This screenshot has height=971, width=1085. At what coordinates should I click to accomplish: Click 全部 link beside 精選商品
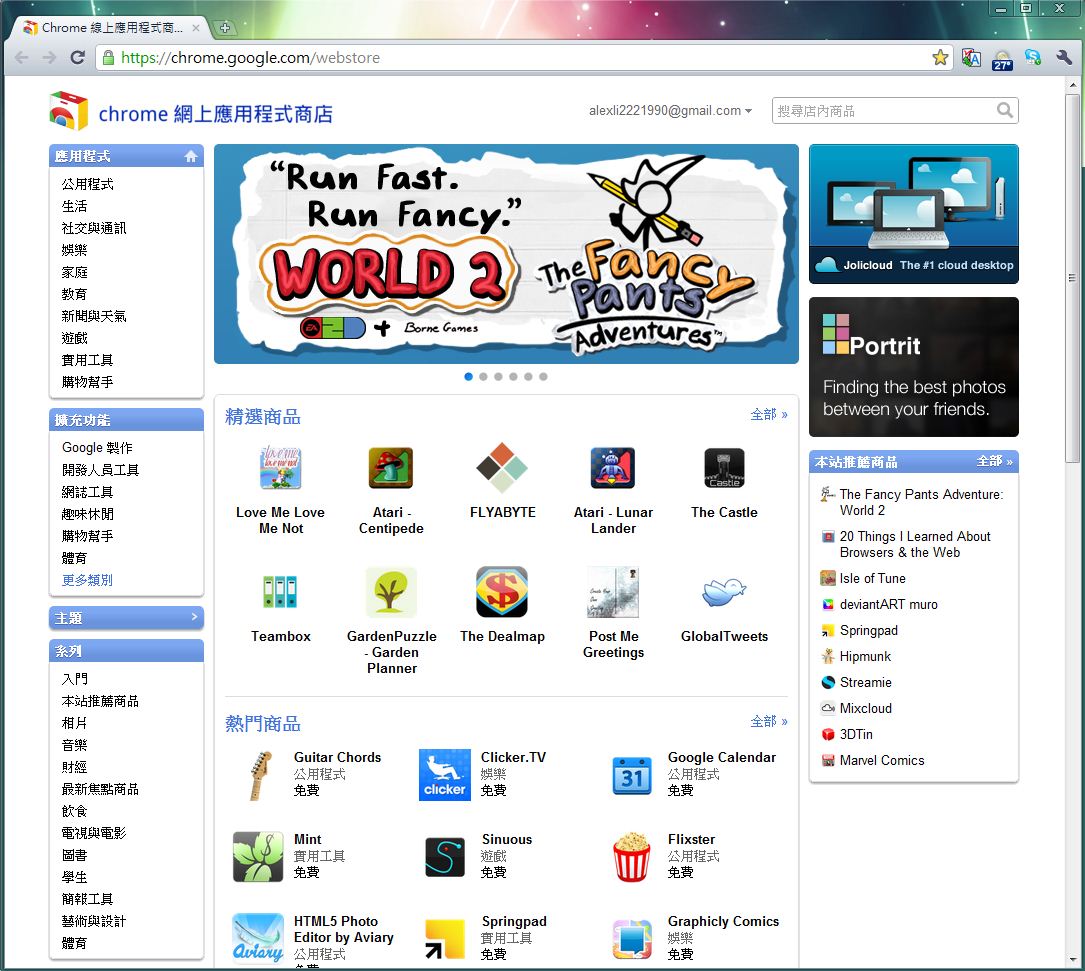click(x=768, y=414)
